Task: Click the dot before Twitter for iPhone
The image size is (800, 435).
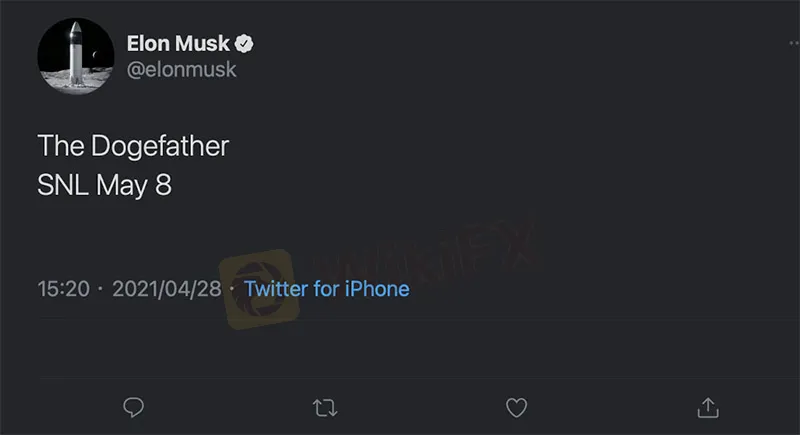Action: 232,288
